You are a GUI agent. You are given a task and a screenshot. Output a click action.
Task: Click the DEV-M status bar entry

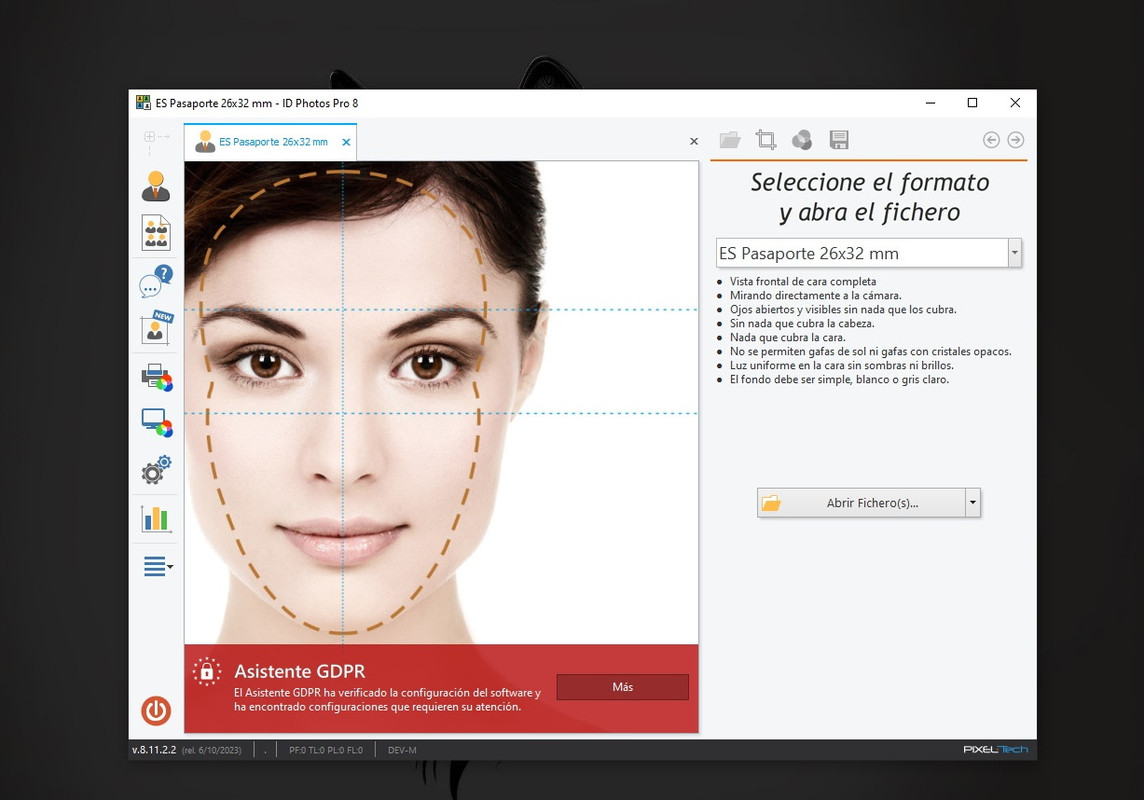[x=402, y=750]
